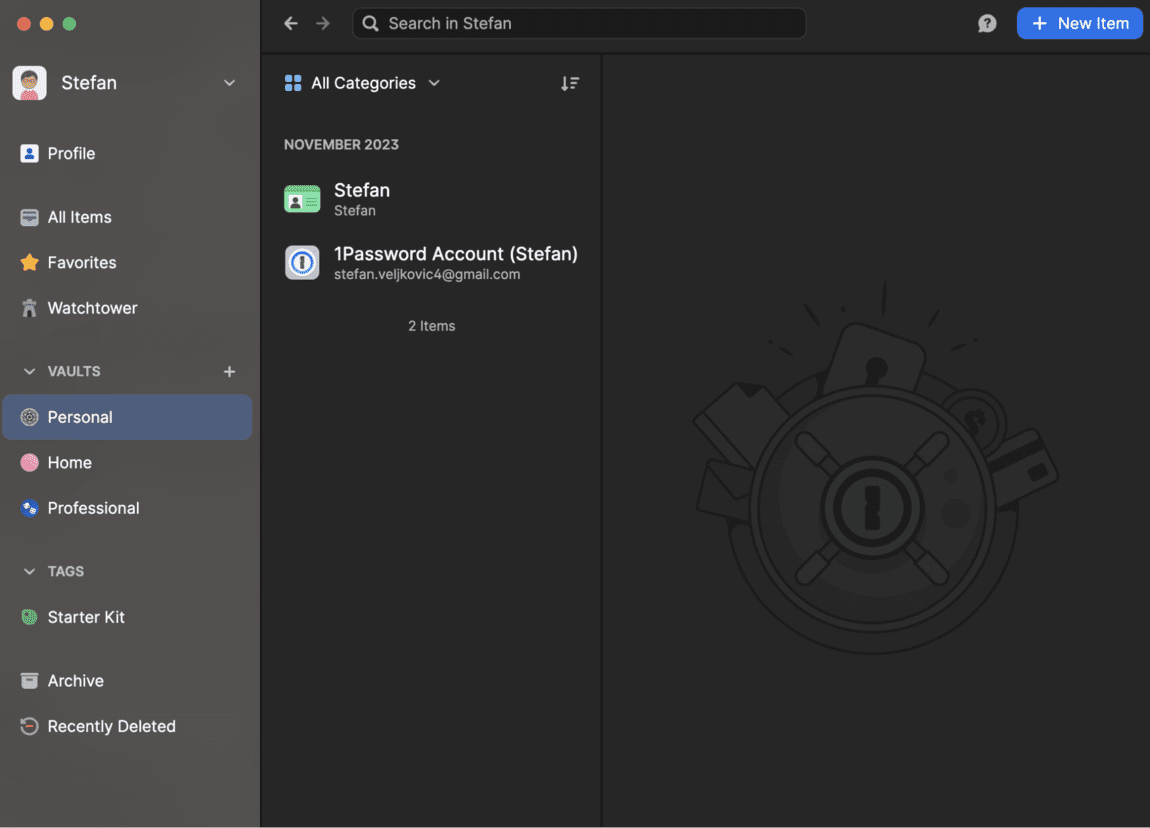Screen dimensions: 1150x828
Task: View Recently Deleted items
Action: tap(128, 726)
